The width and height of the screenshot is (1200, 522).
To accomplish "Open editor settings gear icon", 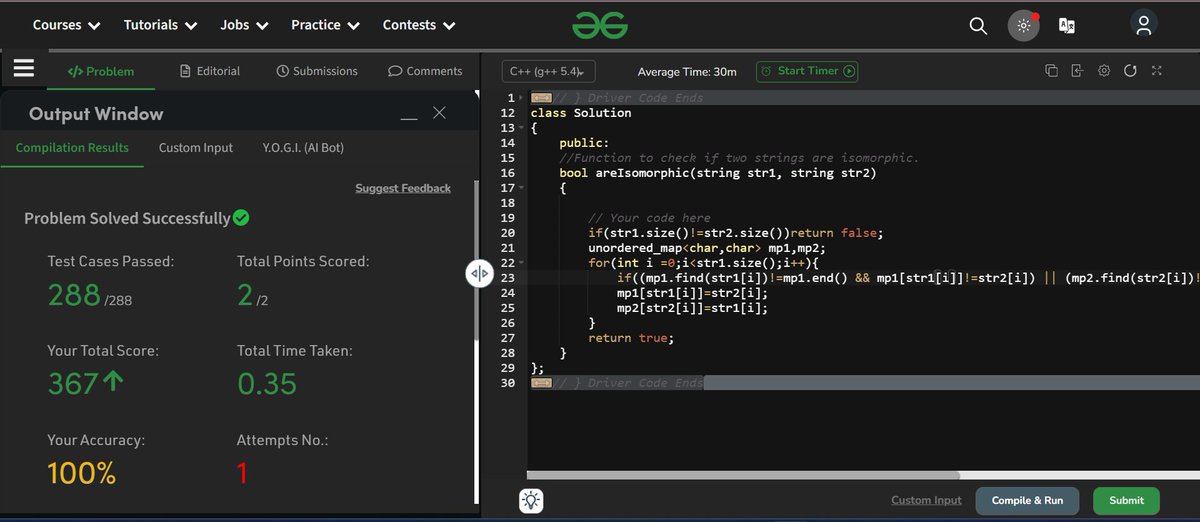I will pyautogui.click(x=1104, y=71).
